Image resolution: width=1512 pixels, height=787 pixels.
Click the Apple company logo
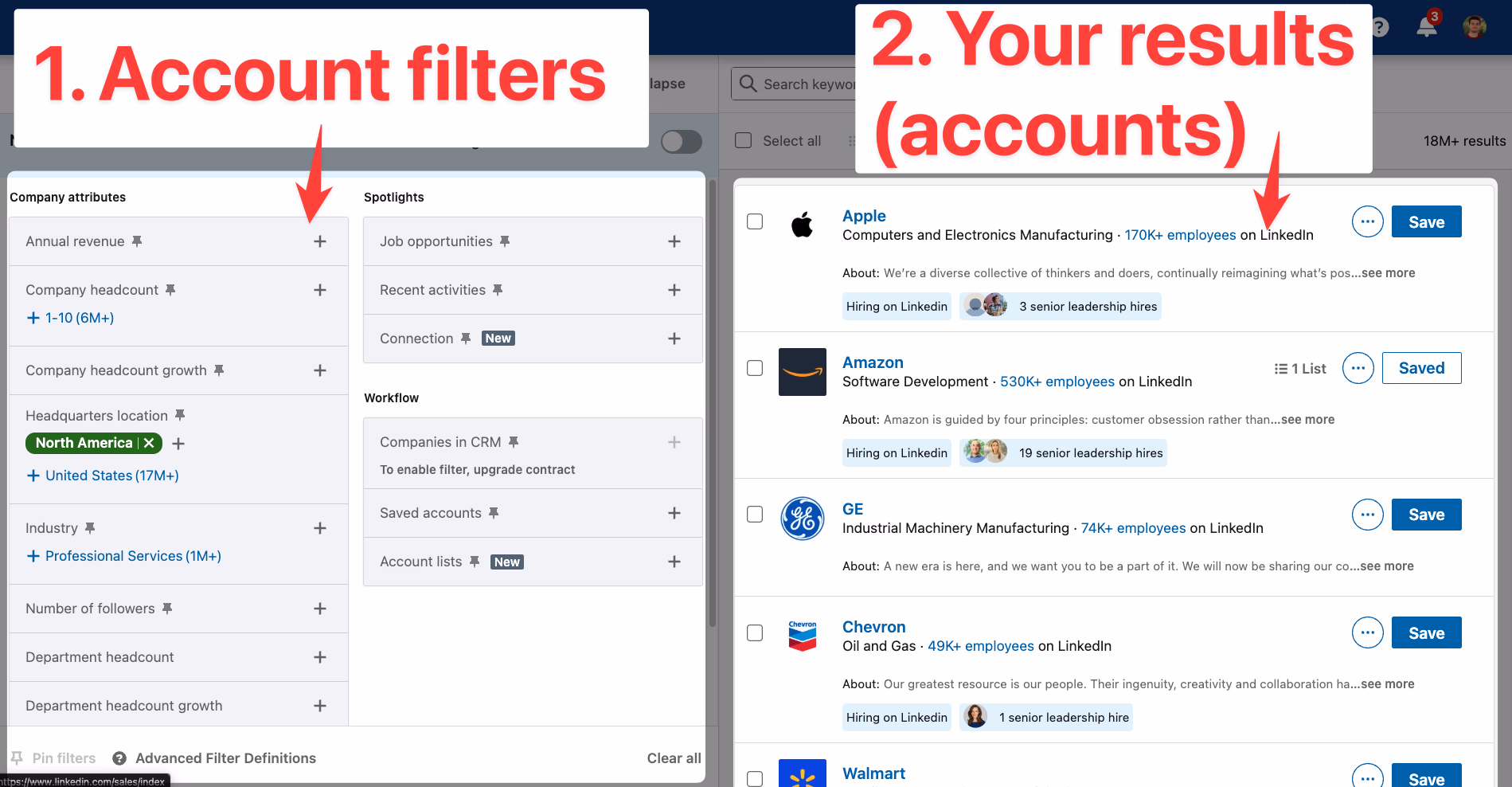tap(803, 225)
